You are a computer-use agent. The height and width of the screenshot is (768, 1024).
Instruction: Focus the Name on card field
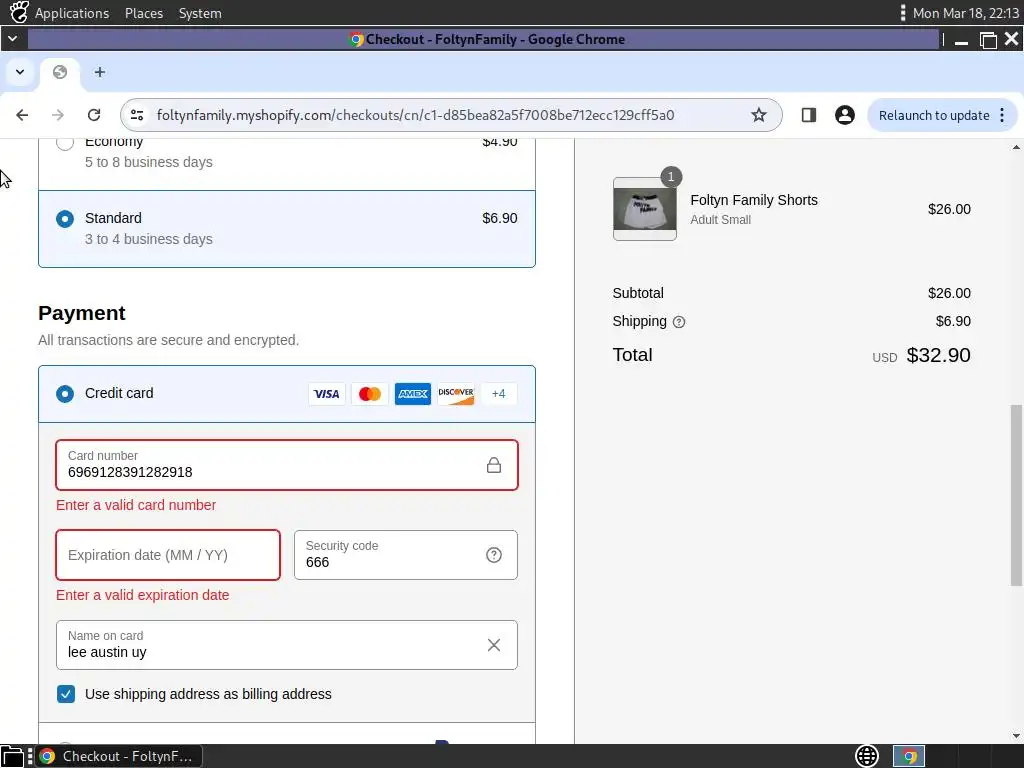click(x=287, y=645)
